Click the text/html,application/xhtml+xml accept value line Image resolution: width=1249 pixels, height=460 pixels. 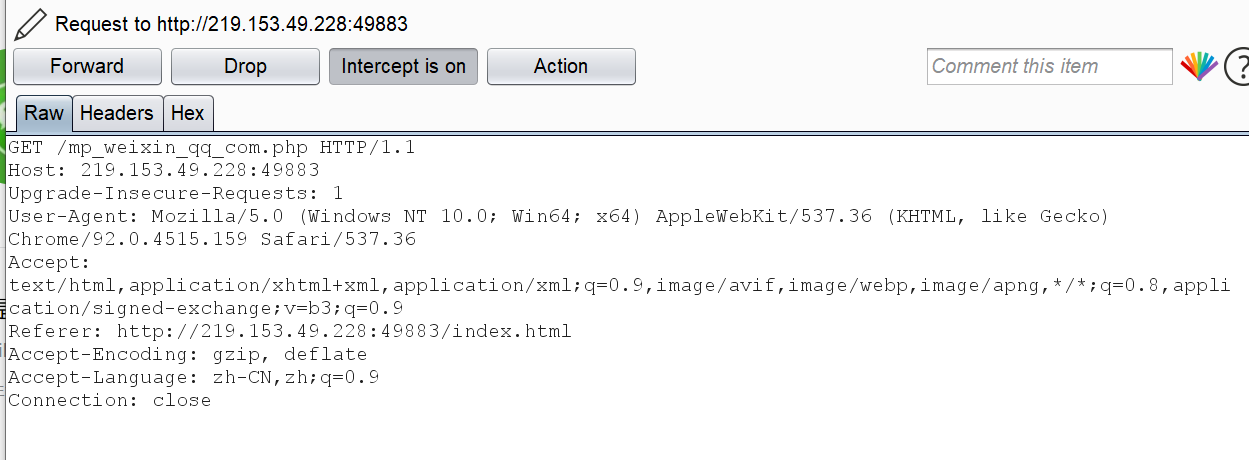(x=619, y=285)
